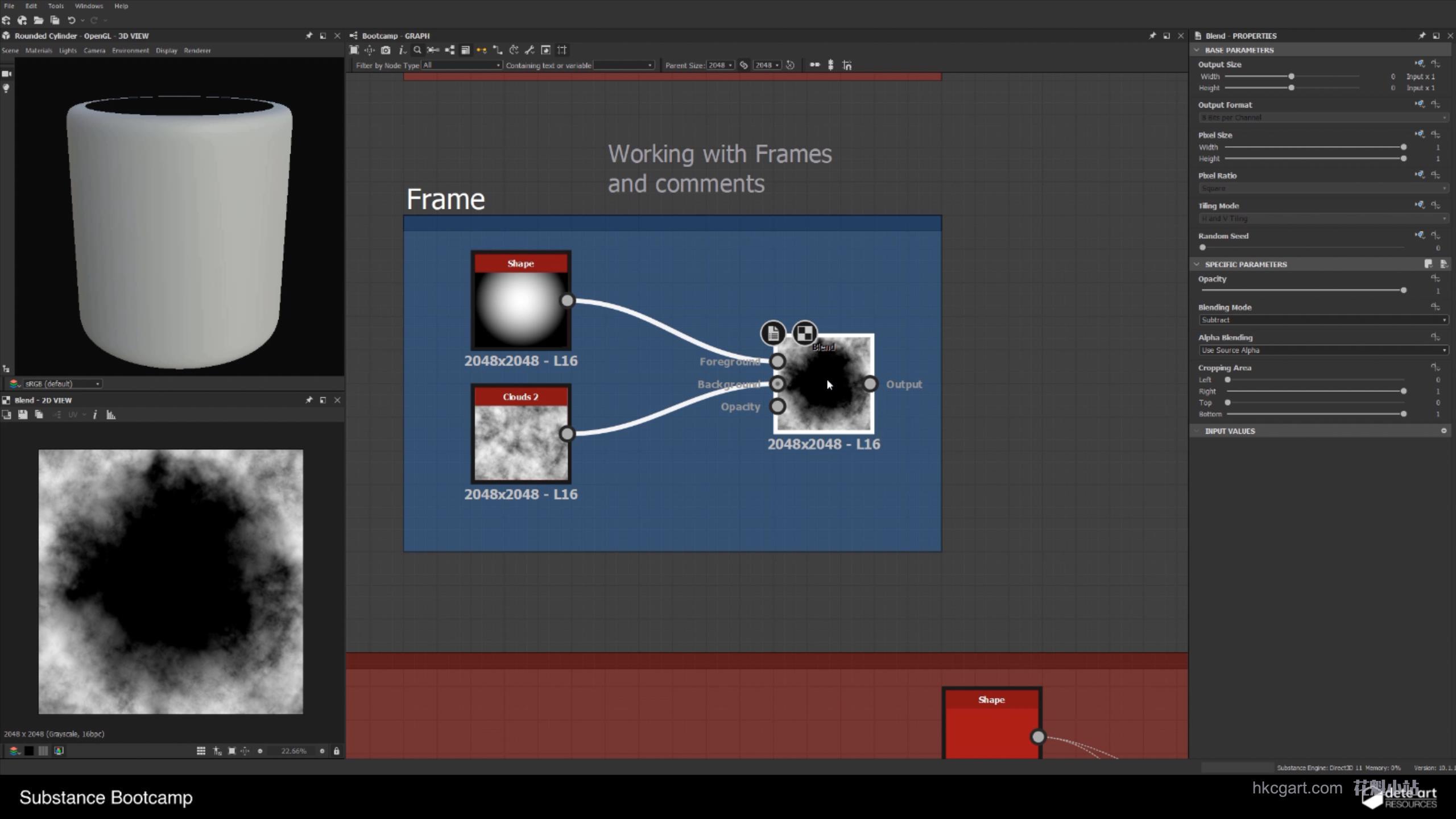Screen dimensions: 1456x819
Task: Click the orange link-display icon in graph toolbar
Action: pyautogui.click(x=482, y=50)
